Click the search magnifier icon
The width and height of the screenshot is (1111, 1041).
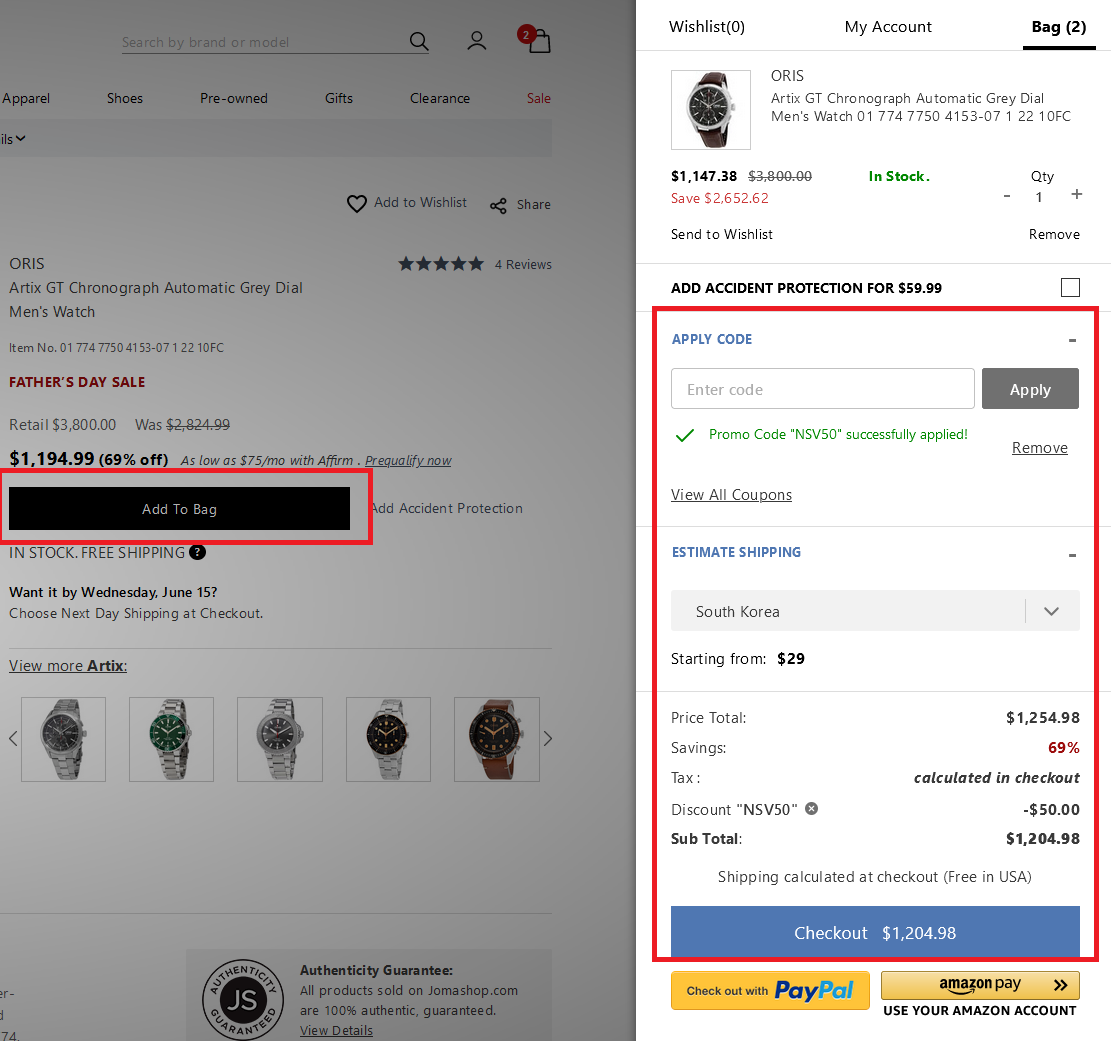pyautogui.click(x=419, y=42)
